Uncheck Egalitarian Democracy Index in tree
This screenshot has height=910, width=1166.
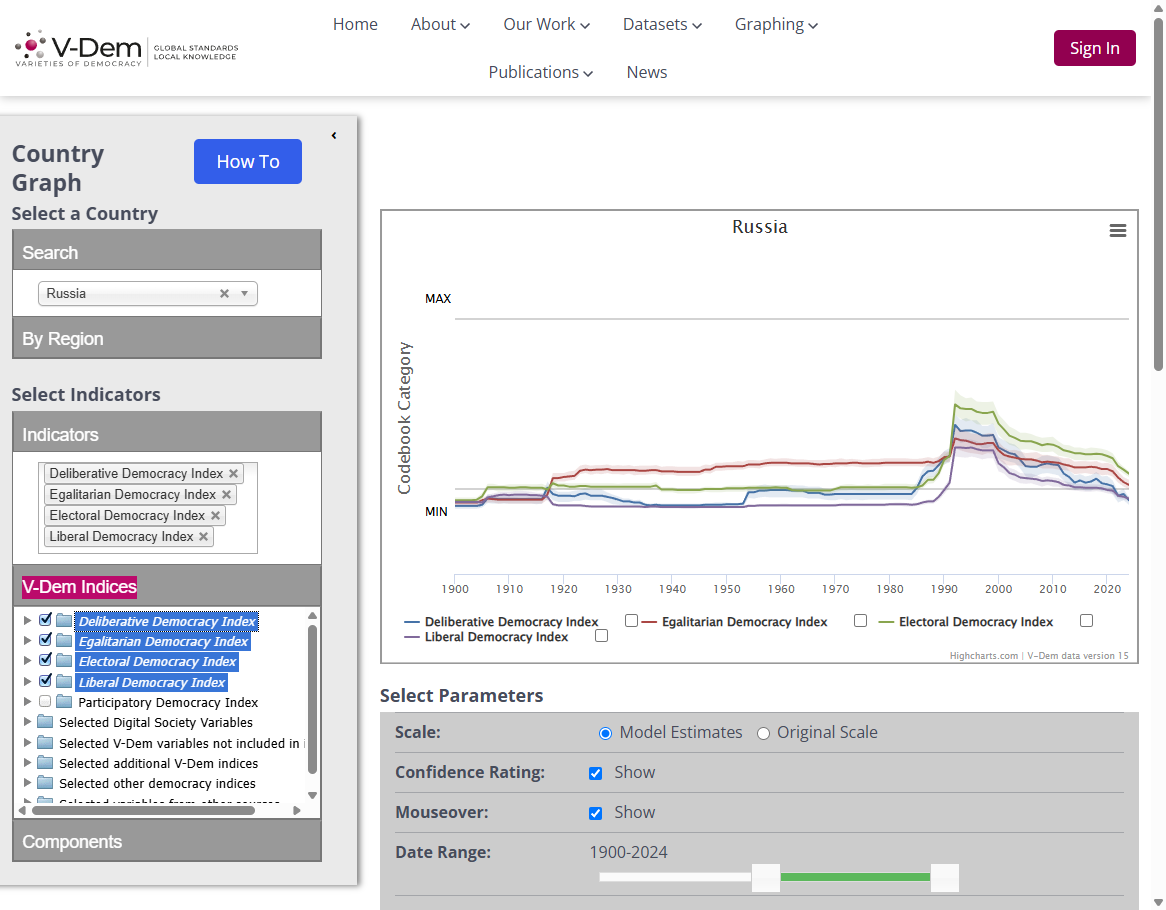45,639
